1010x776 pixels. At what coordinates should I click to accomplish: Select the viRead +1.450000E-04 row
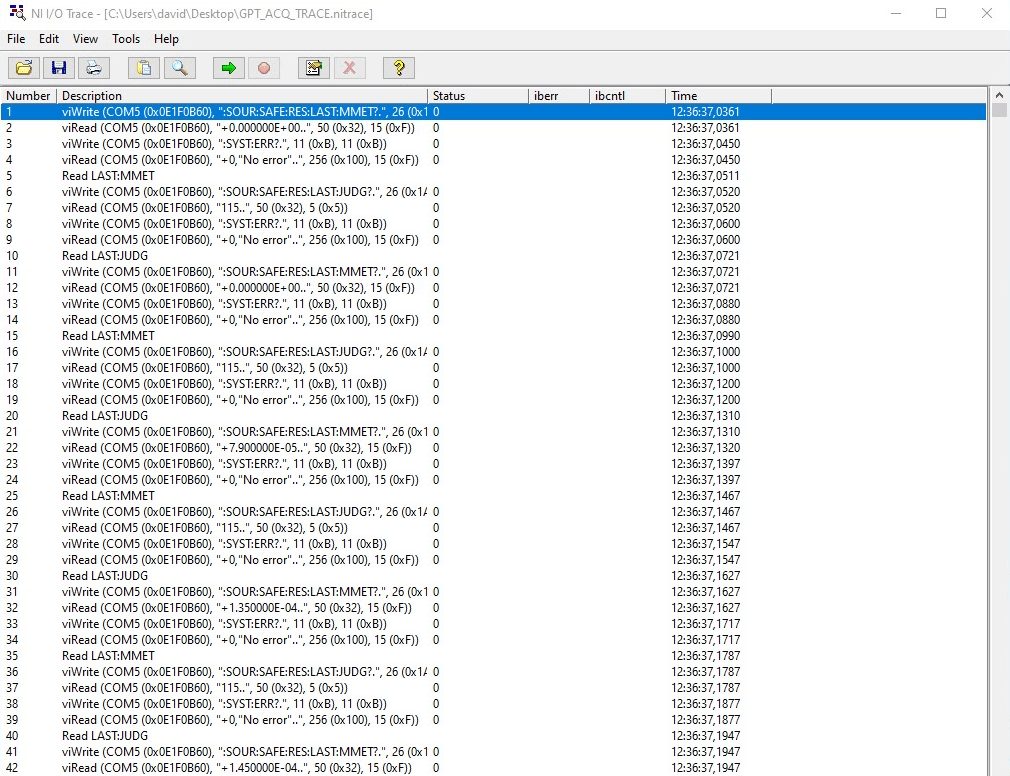[493, 768]
